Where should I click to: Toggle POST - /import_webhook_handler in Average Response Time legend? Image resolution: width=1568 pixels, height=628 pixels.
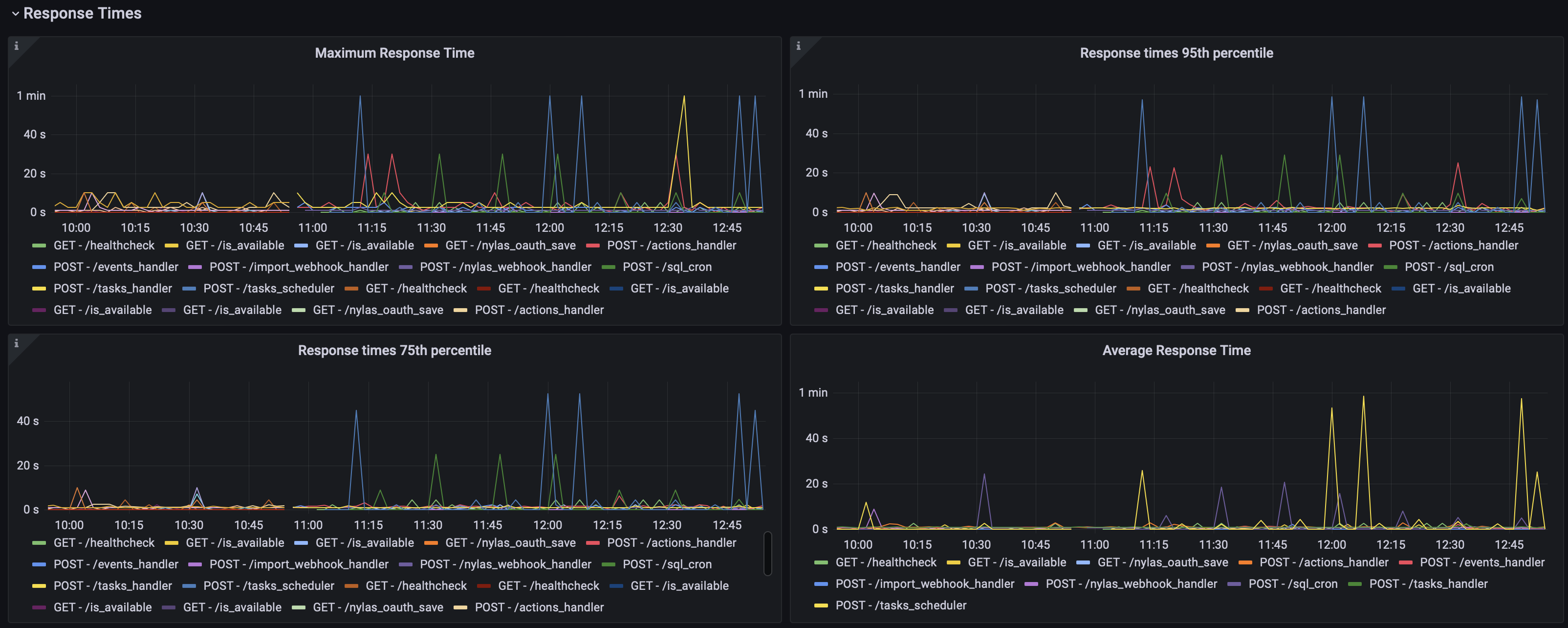pyautogui.click(x=925, y=583)
